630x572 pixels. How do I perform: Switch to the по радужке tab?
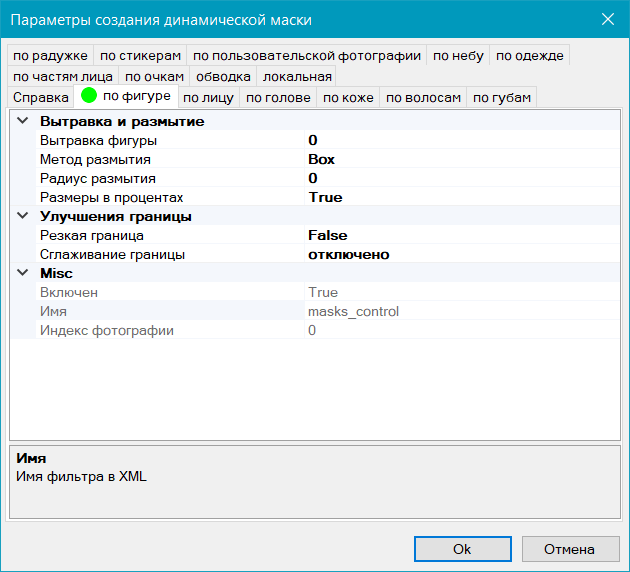[51, 56]
